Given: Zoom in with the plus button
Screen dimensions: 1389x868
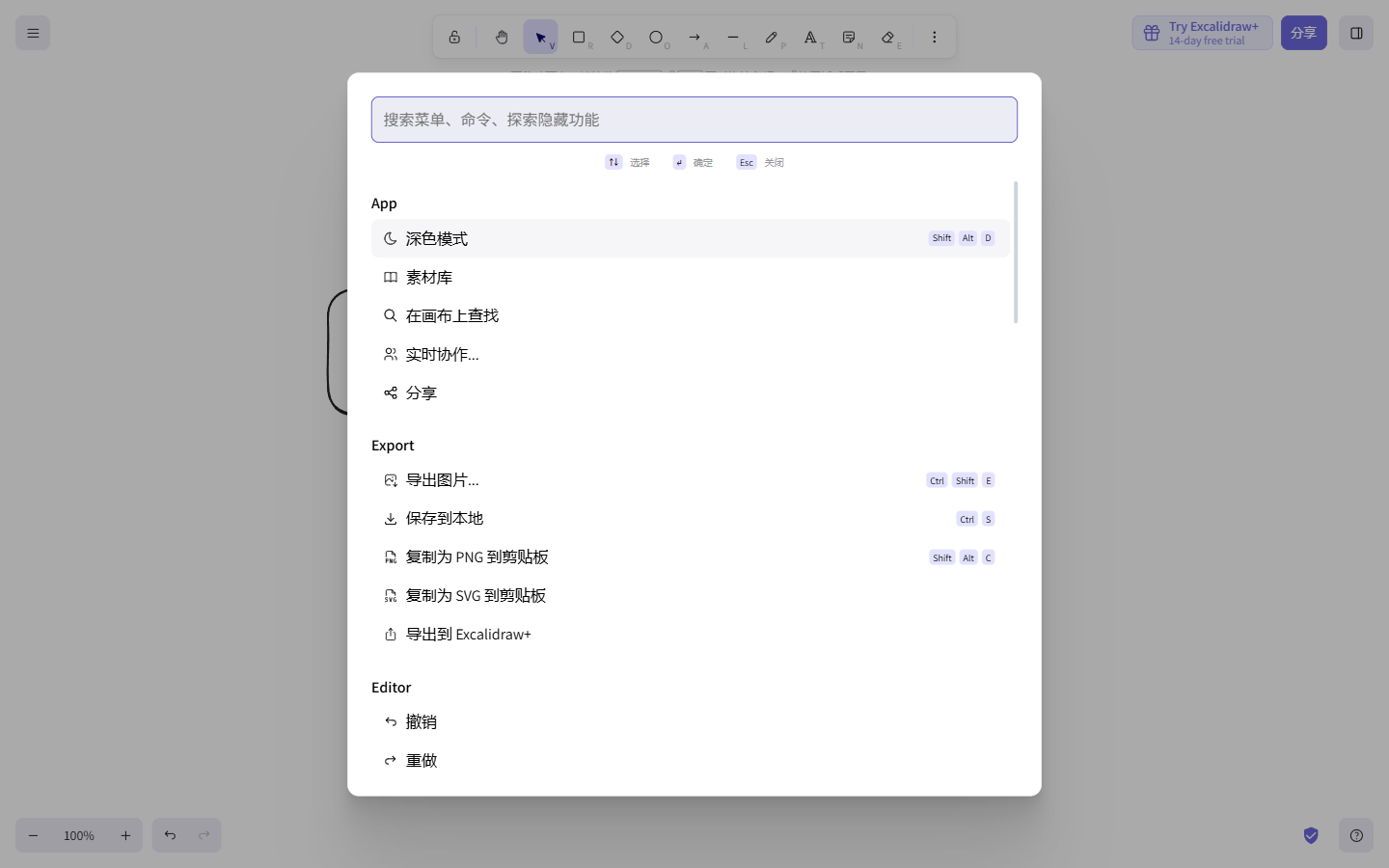Looking at the screenshot, I should [125, 835].
